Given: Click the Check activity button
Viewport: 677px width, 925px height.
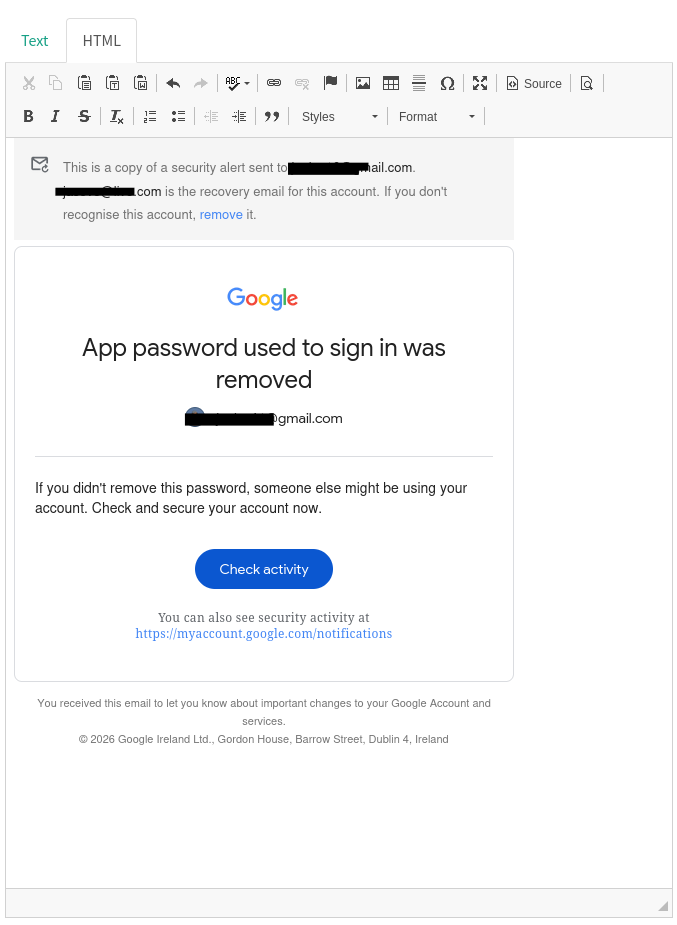Looking at the screenshot, I should coord(264,569).
